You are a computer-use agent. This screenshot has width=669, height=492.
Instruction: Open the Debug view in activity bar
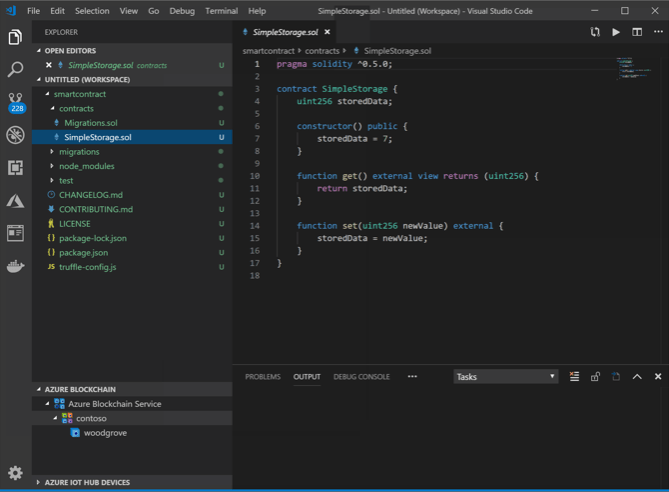(x=15, y=135)
